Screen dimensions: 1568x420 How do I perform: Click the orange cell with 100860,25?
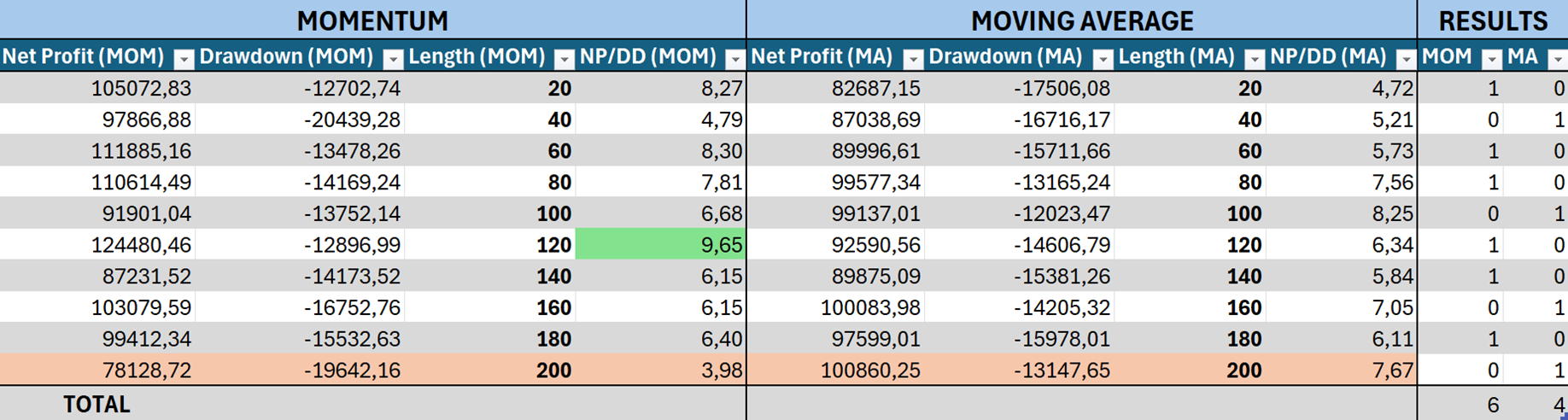pos(835,370)
